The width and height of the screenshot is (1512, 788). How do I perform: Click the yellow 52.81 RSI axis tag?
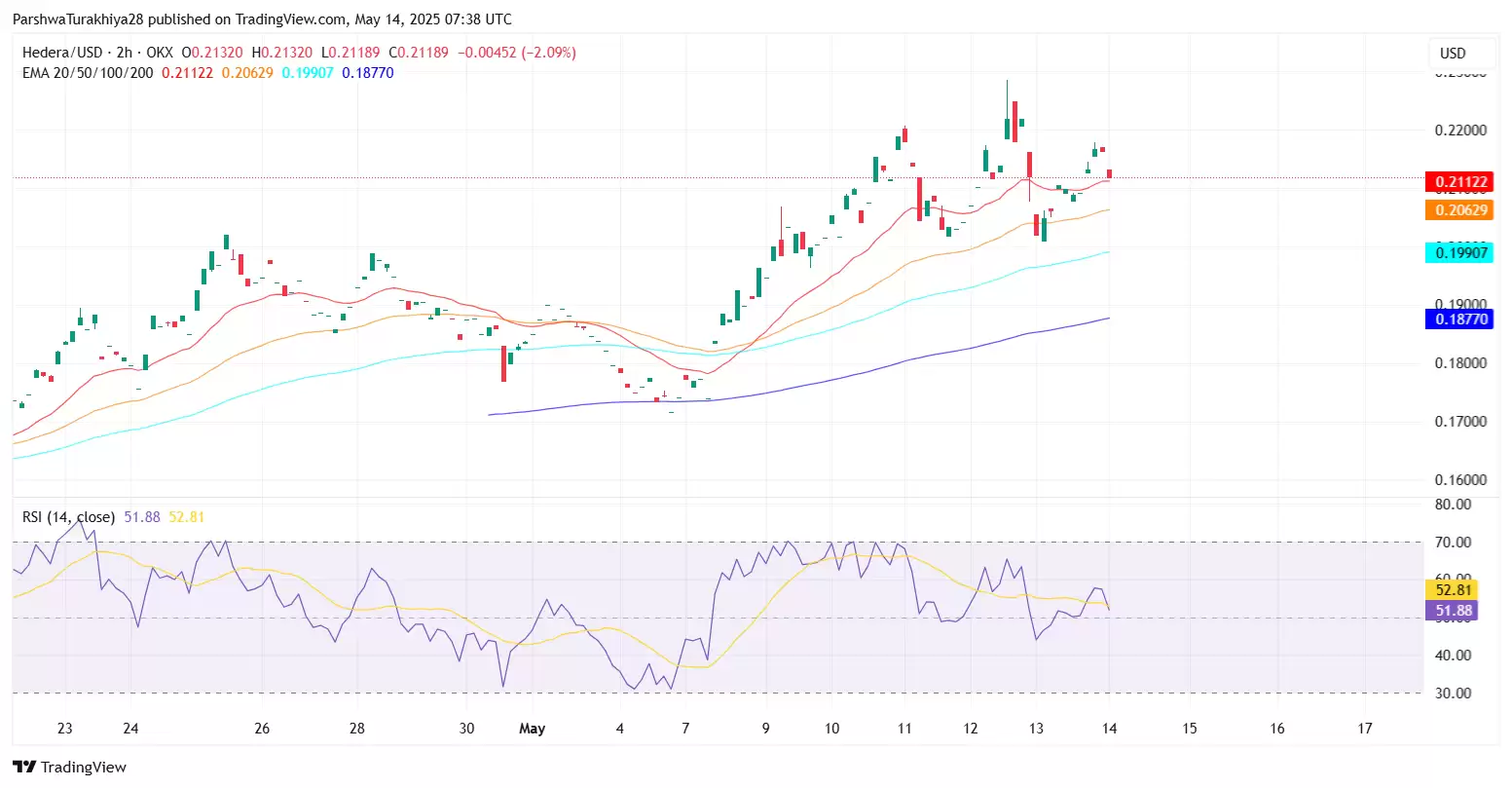tap(1452, 590)
